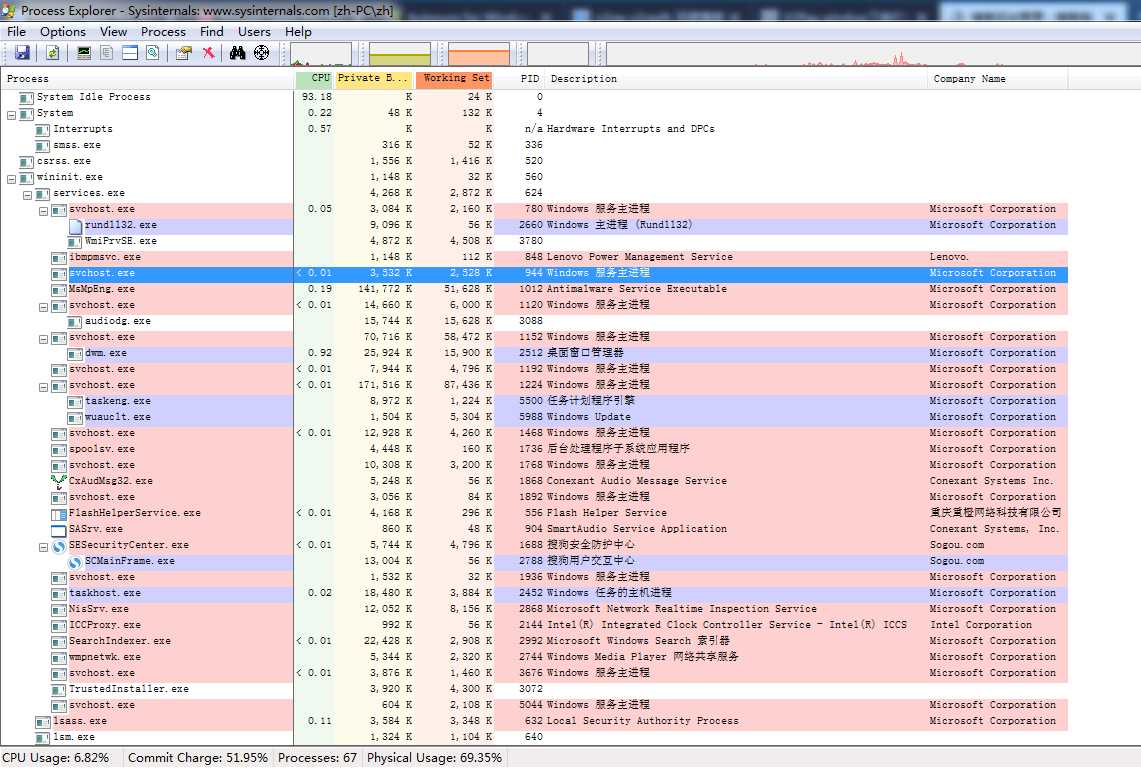Click the CxAudMsg32.exe green icon
The width and height of the screenshot is (1141, 768).
point(59,481)
